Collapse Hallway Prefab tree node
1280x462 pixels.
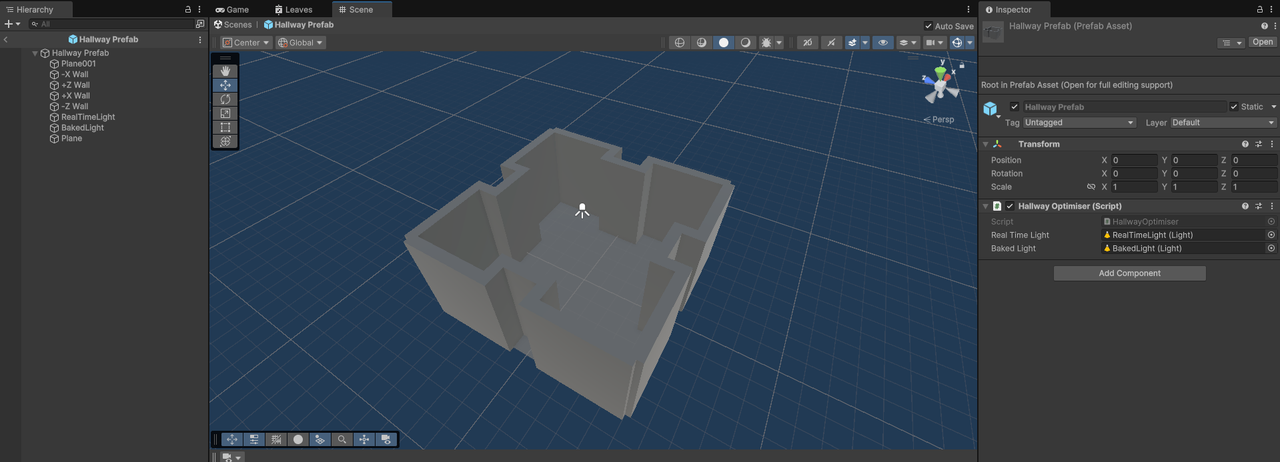[x=35, y=53]
